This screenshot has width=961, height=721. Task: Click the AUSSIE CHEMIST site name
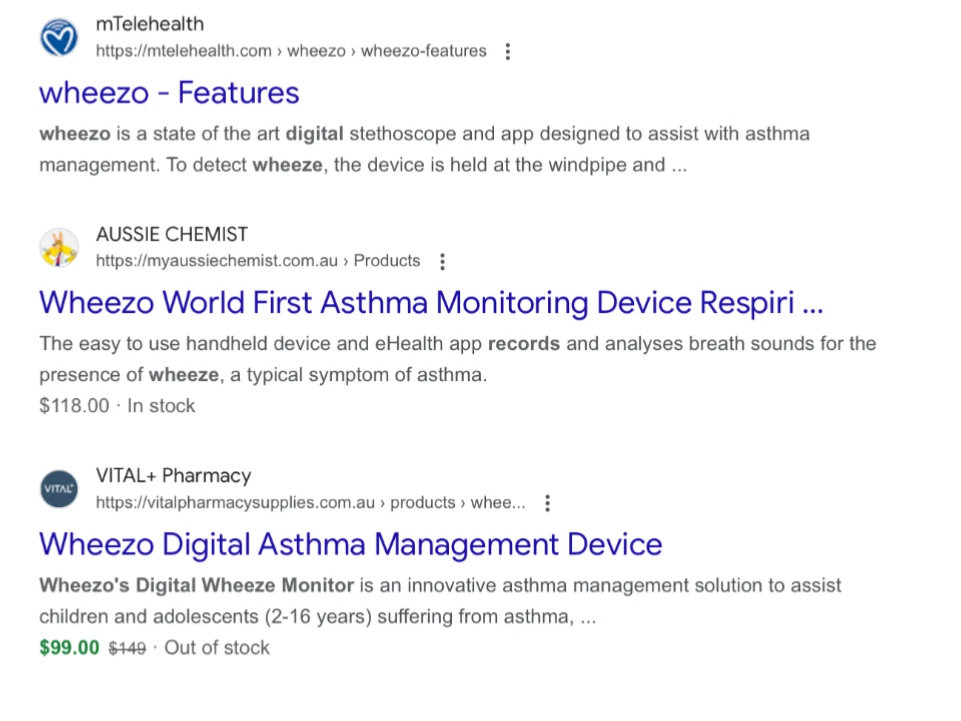pyautogui.click(x=172, y=234)
